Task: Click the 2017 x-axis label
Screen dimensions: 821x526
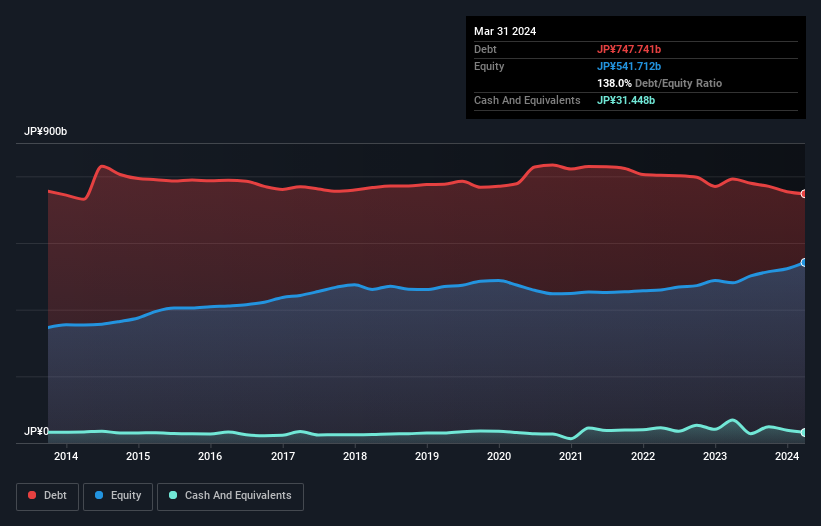Action: coord(283,456)
